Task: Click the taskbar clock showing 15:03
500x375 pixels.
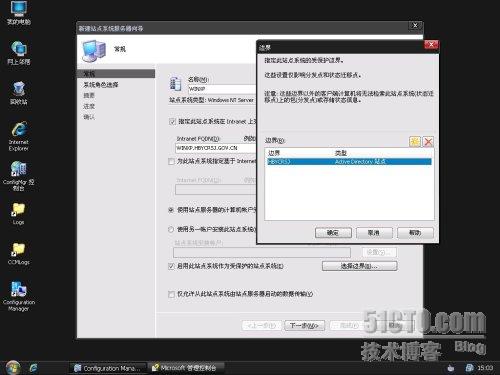Action: 485,368
